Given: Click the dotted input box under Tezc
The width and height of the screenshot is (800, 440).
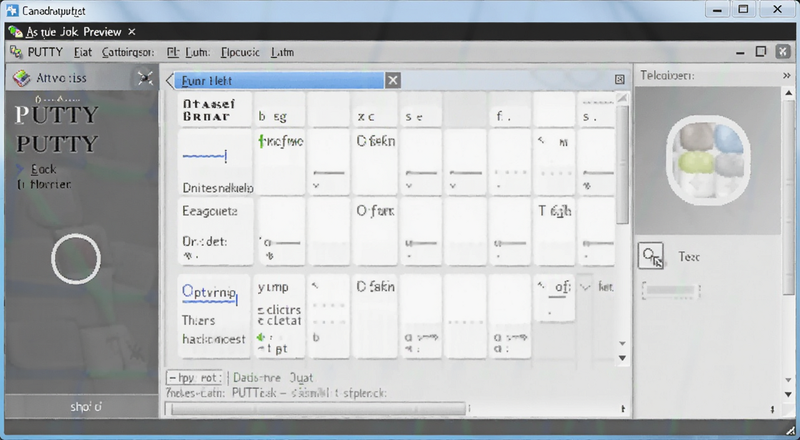Looking at the screenshot, I should coord(671,291).
